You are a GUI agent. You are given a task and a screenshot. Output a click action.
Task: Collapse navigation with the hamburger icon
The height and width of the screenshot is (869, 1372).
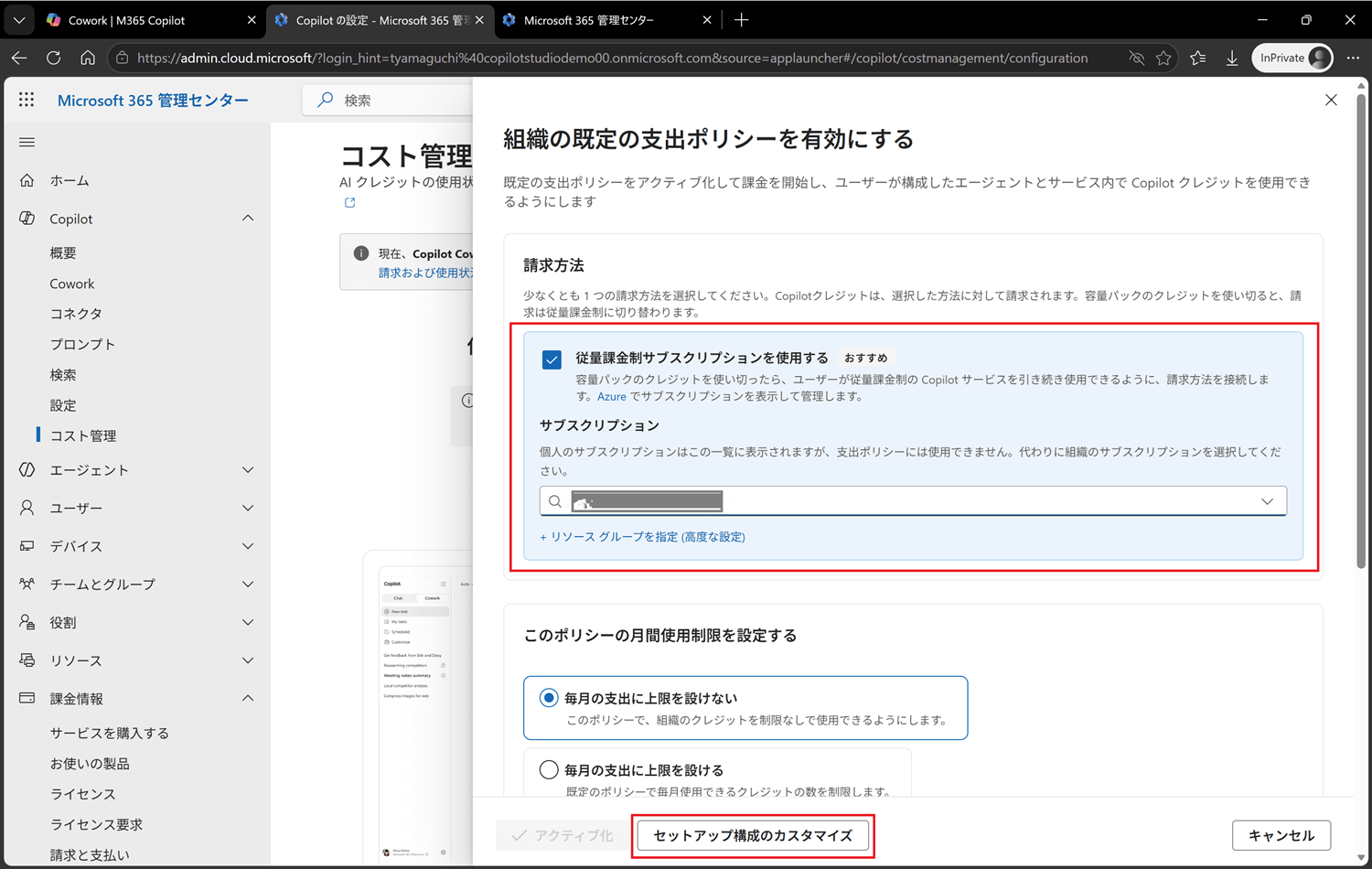(x=27, y=142)
